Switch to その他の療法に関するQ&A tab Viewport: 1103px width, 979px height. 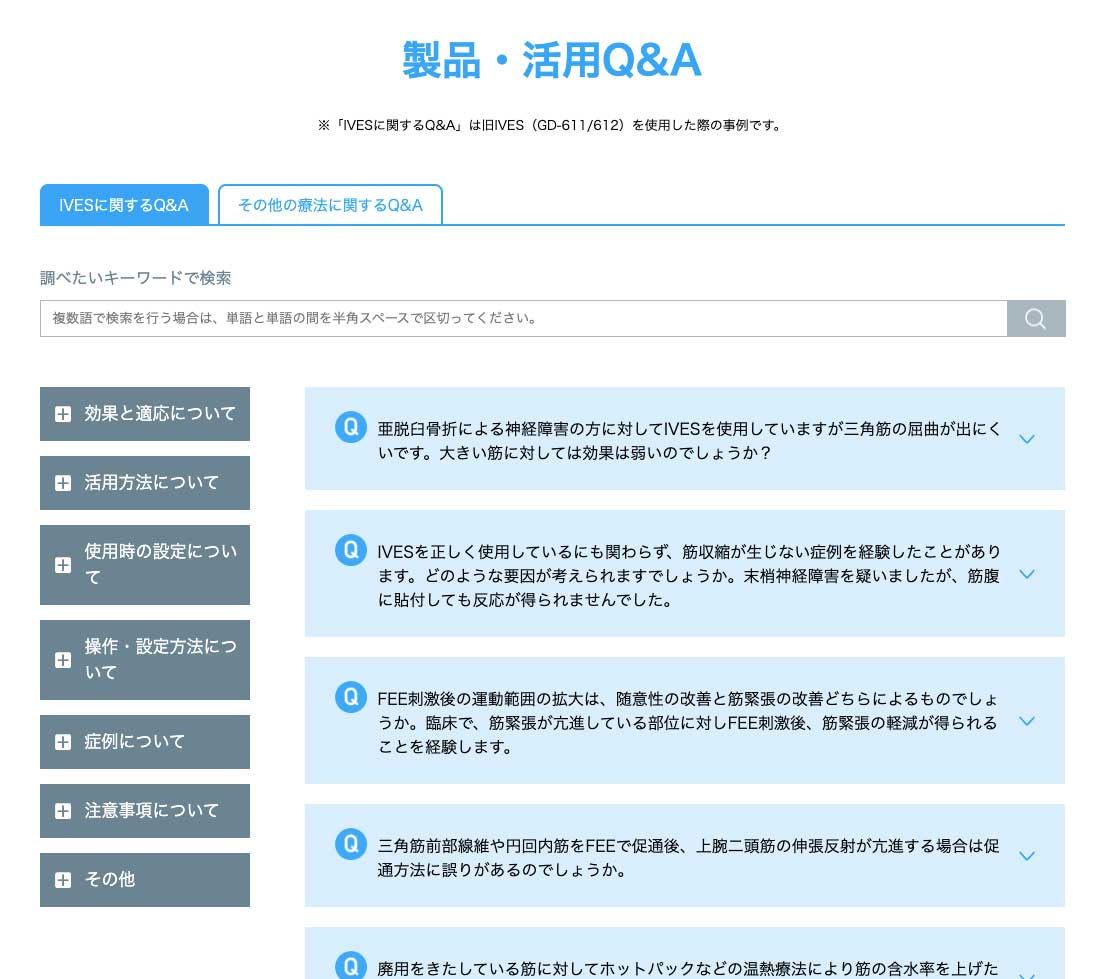pyautogui.click(x=330, y=205)
